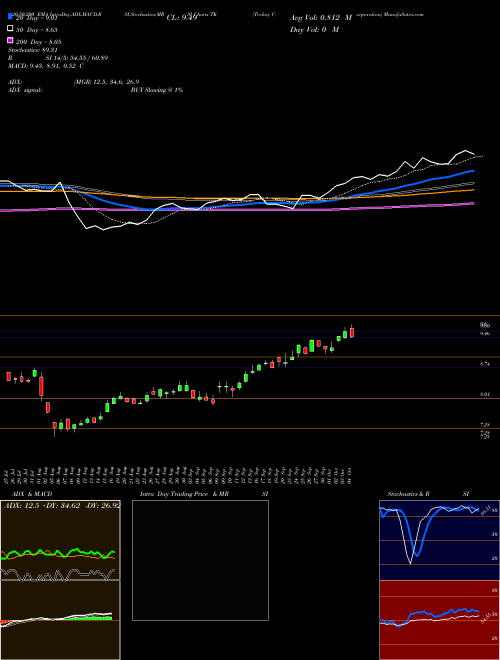Click the 8.01 price axis label

click(485, 394)
